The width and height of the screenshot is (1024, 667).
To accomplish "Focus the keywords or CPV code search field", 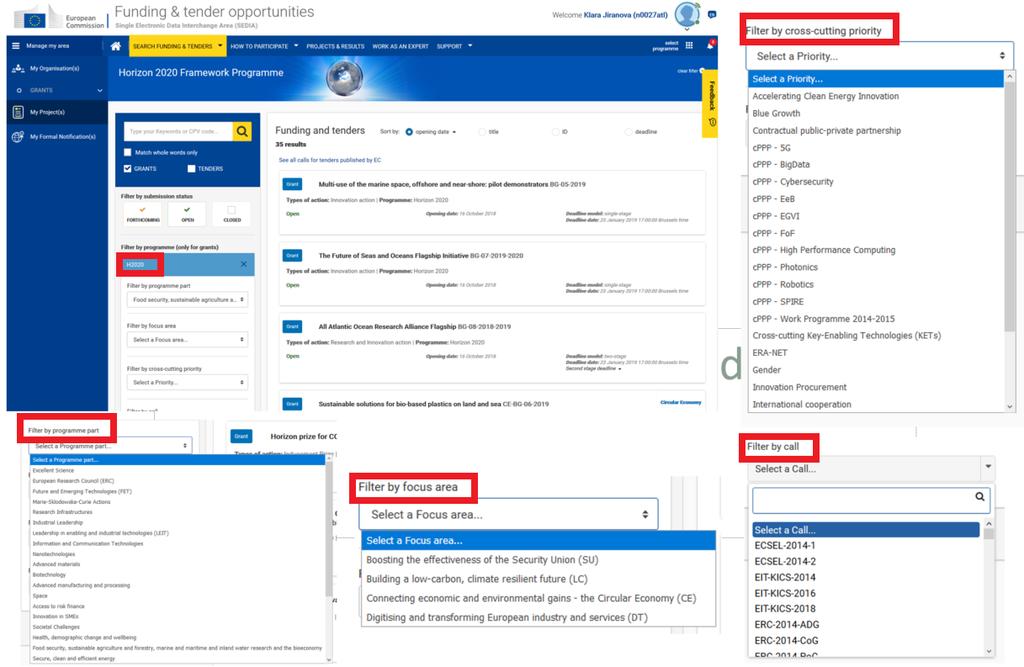I will click(178, 131).
